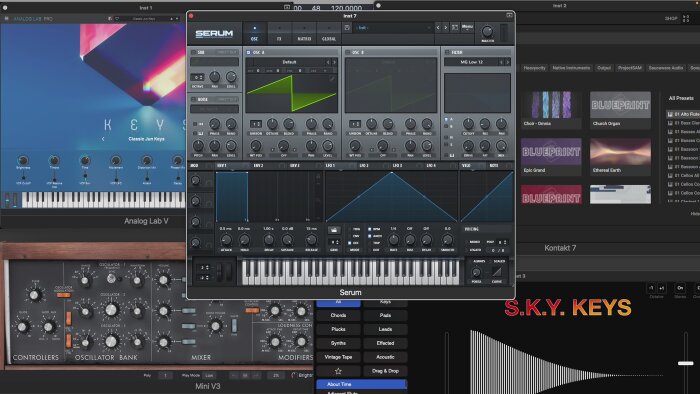The width and height of the screenshot is (700, 394).
Task: Open the Ethereal Earth thumbnail in Kontakt
Action: coord(620,156)
